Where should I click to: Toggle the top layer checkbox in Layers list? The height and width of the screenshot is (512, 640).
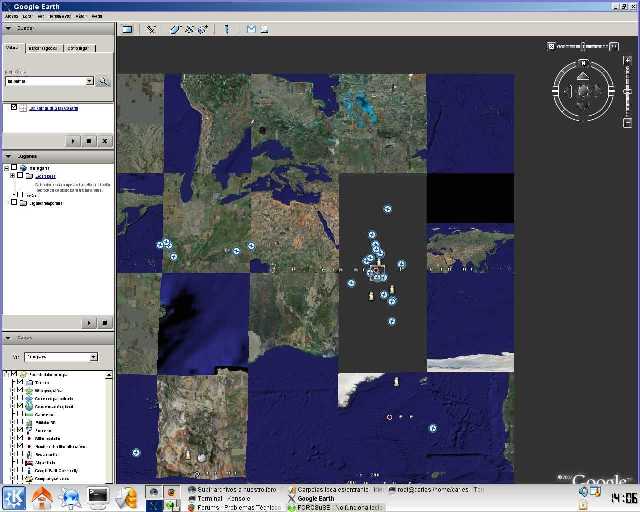pos(15,374)
